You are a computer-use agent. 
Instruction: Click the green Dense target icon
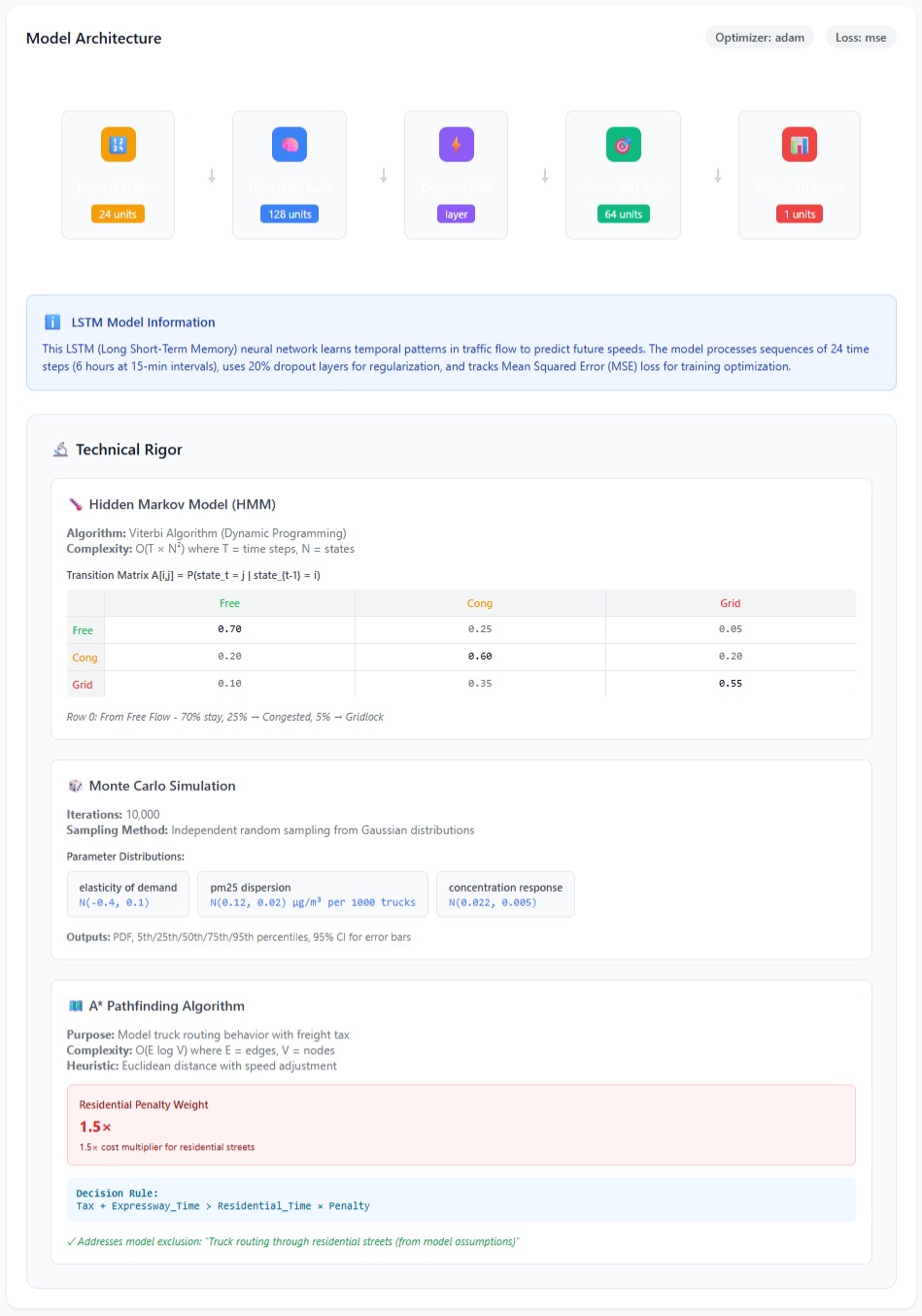pyautogui.click(x=623, y=145)
